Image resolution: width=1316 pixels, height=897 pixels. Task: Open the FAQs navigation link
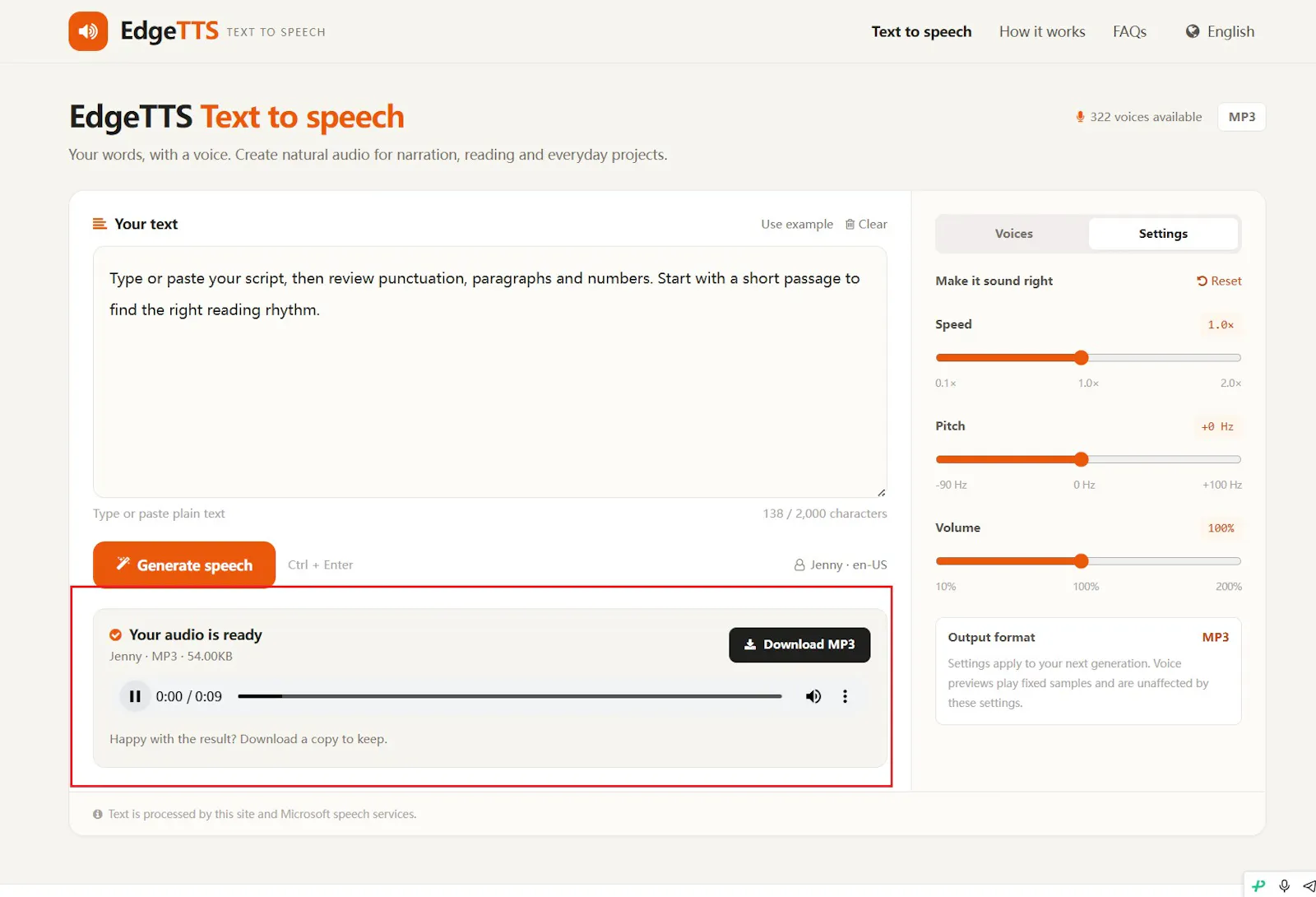1129,31
